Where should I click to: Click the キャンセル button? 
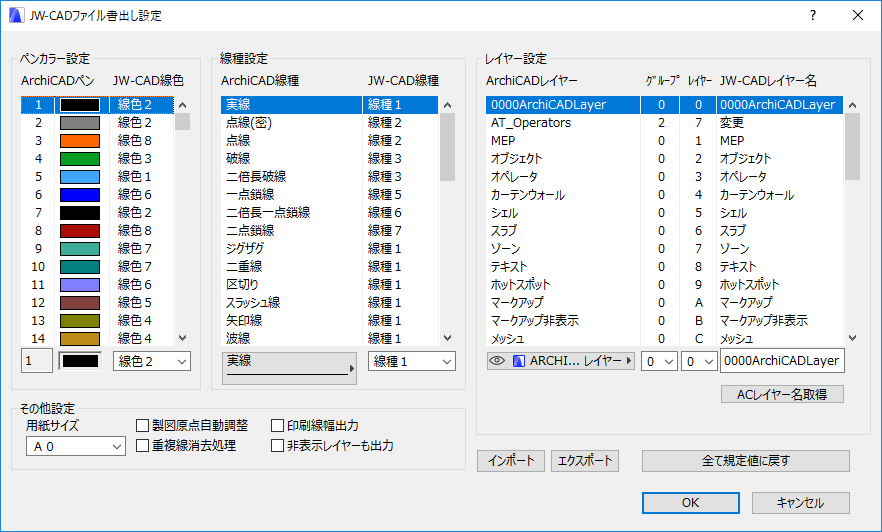point(800,503)
